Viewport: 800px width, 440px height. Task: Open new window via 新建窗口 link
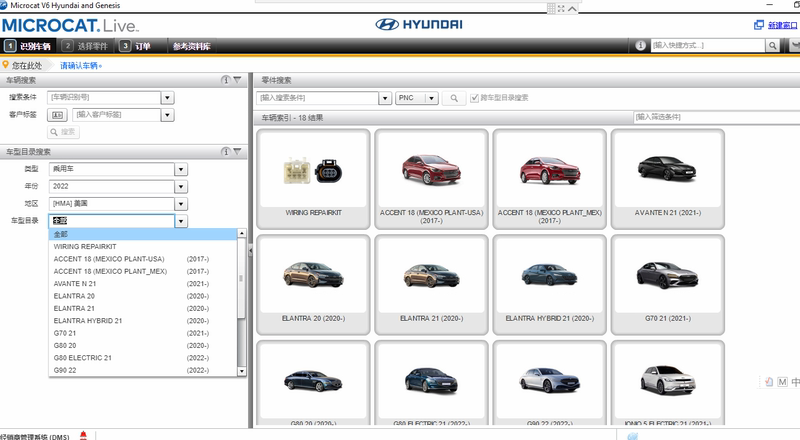coord(783,25)
